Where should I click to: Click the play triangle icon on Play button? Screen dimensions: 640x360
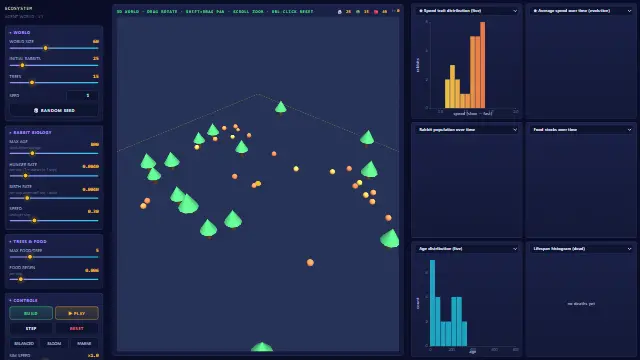click(70, 313)
